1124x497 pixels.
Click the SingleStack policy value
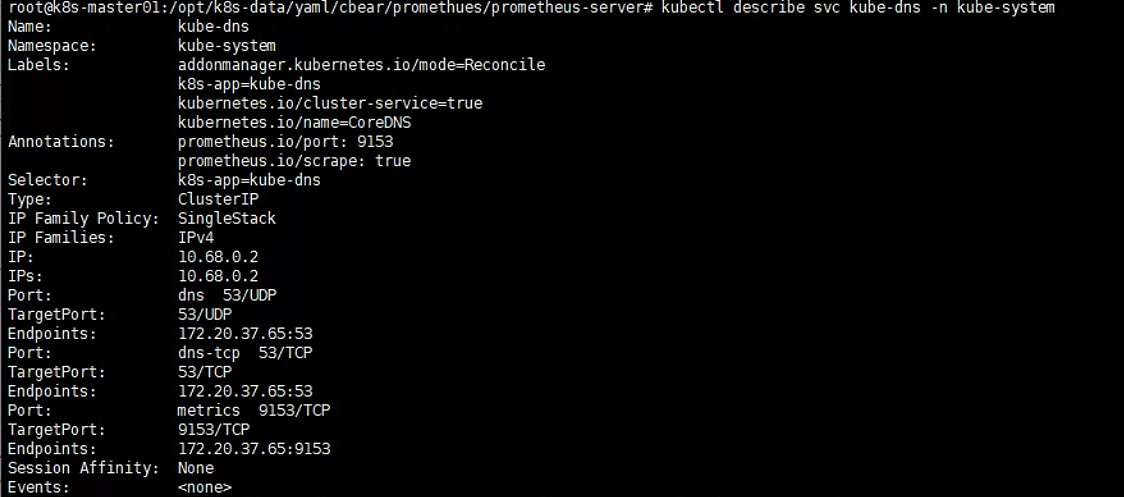click(227, 219)
